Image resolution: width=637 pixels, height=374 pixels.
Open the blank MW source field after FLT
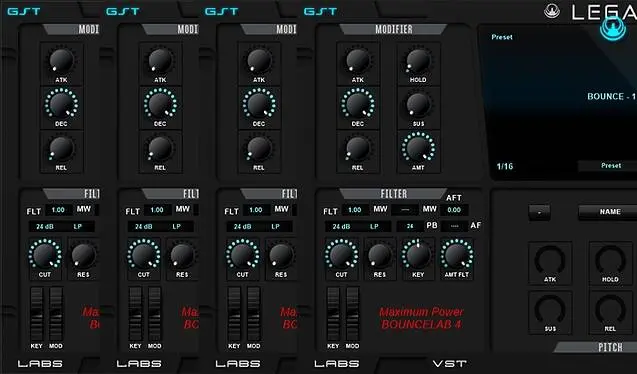pos(405,210)
